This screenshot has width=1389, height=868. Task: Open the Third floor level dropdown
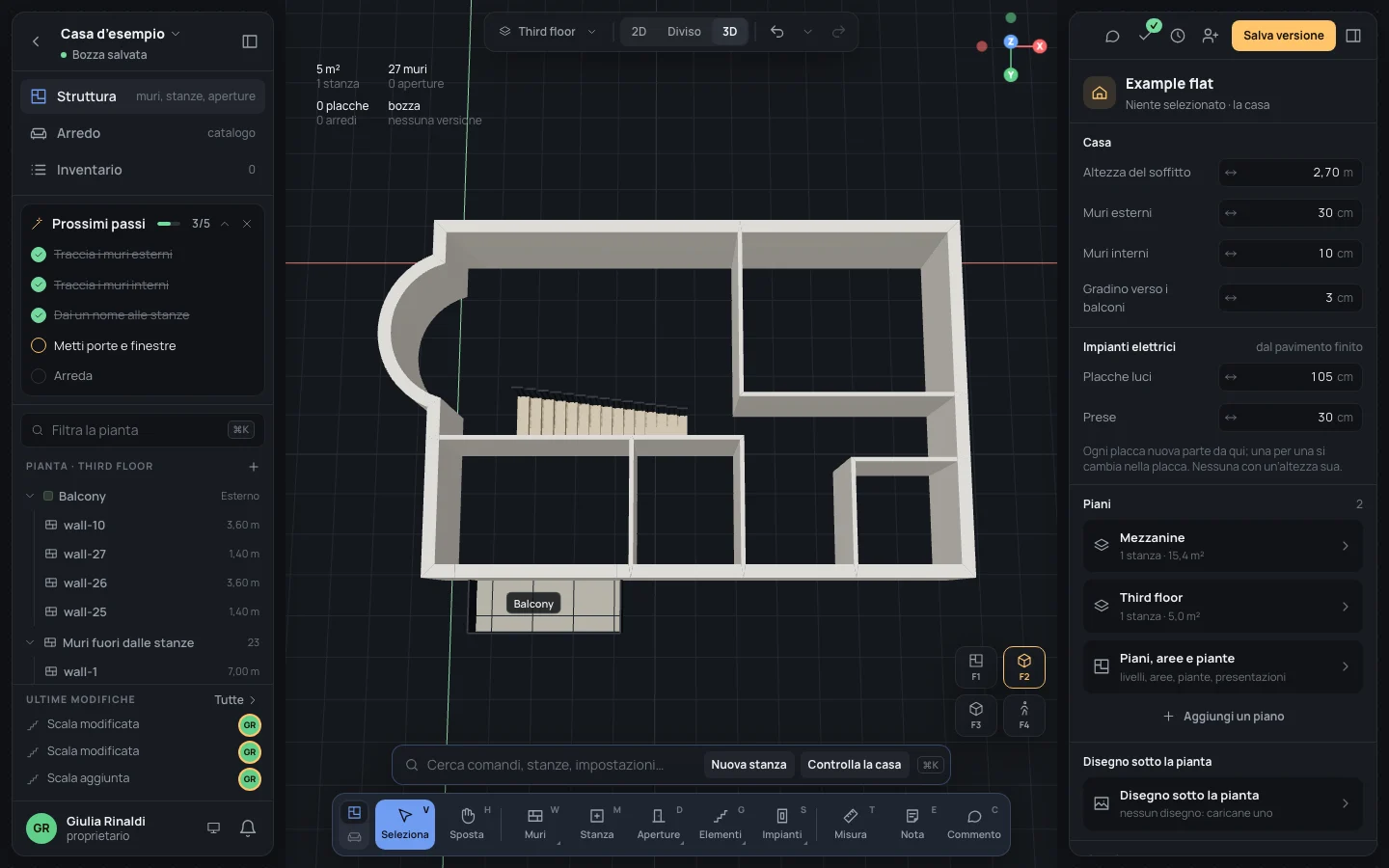point(548,32)
